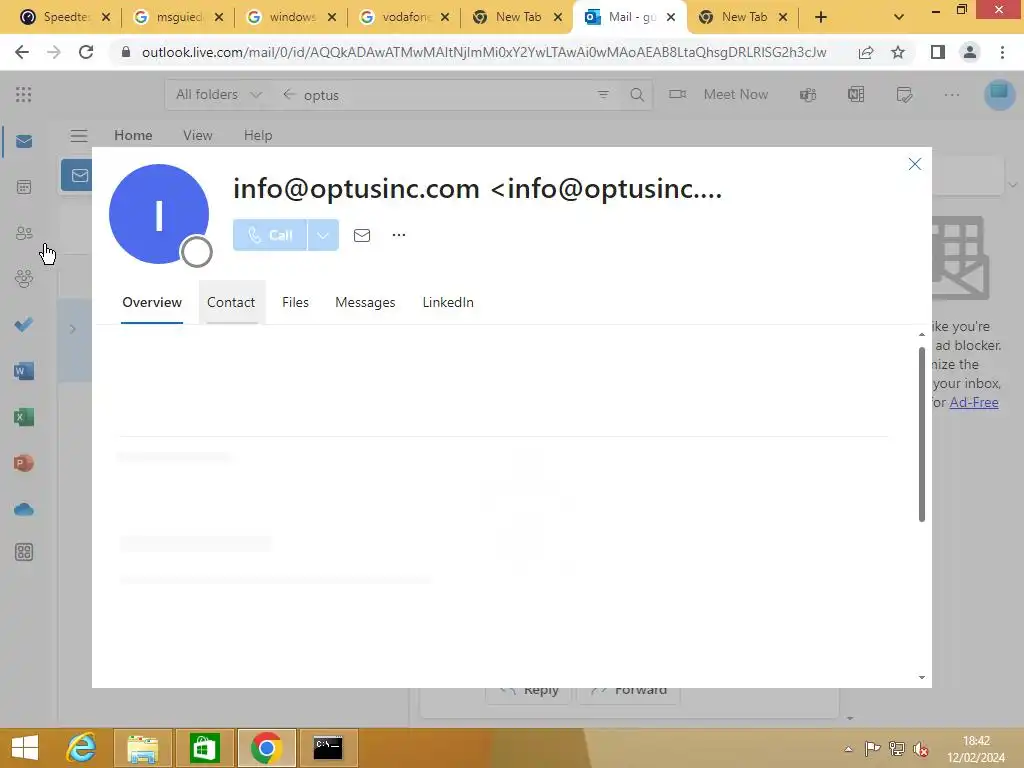Open Home ribbon tab
The height and width of the screenshot is (768, 1024).
(133, 135)
